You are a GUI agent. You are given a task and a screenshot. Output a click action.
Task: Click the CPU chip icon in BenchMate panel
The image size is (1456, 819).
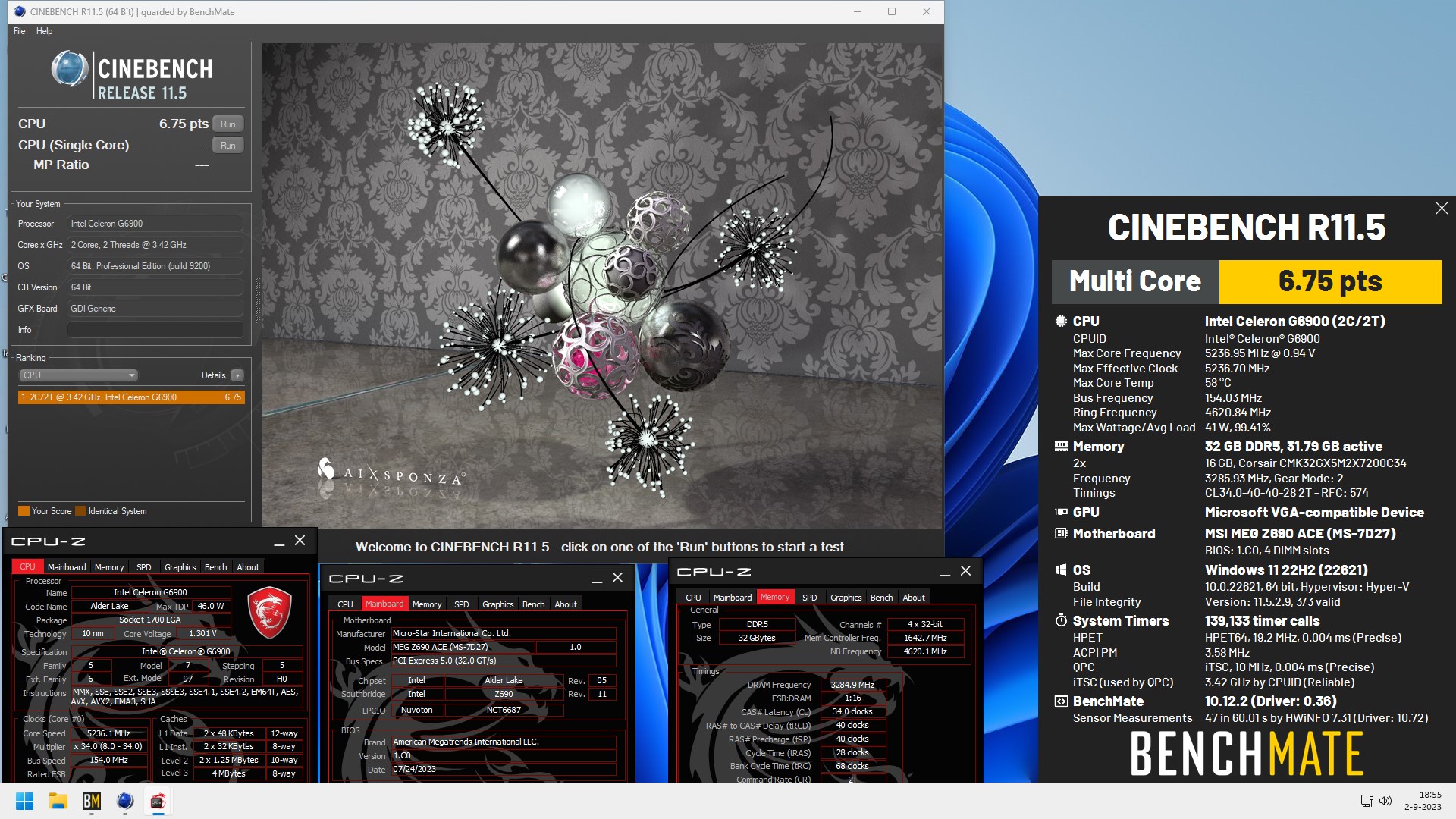pos(1061,322)
